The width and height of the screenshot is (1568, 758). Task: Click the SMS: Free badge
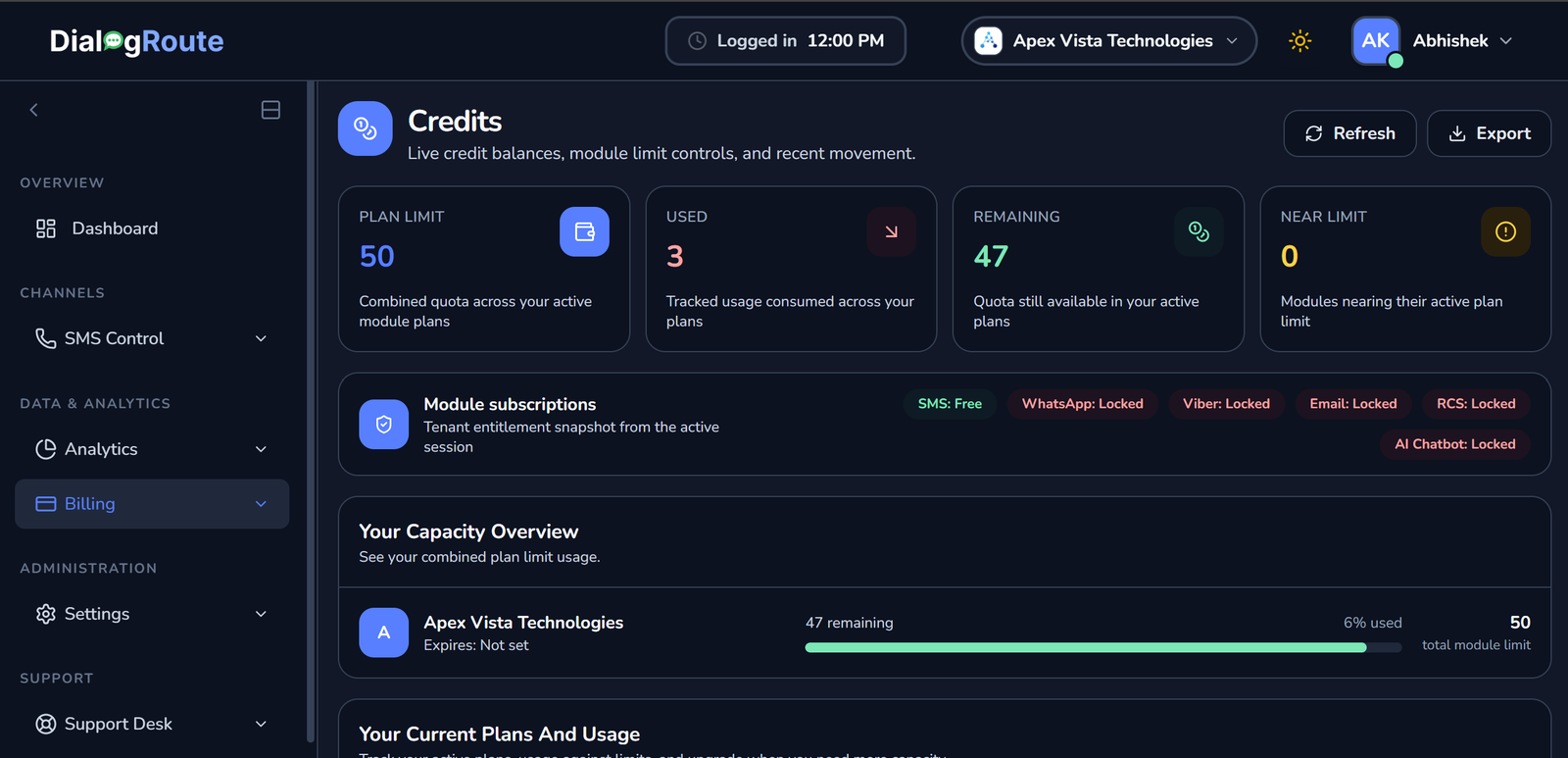point(950,404)
